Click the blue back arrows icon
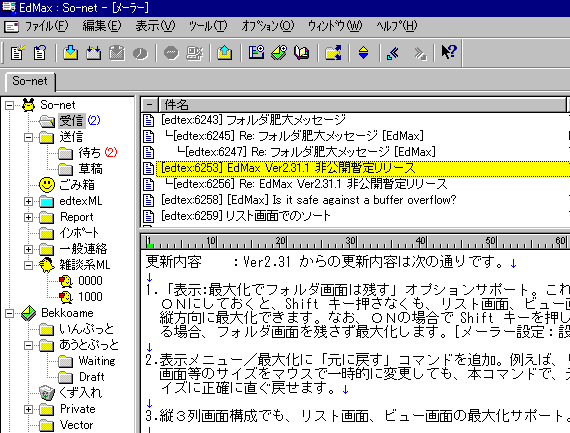 click(393, 53)
